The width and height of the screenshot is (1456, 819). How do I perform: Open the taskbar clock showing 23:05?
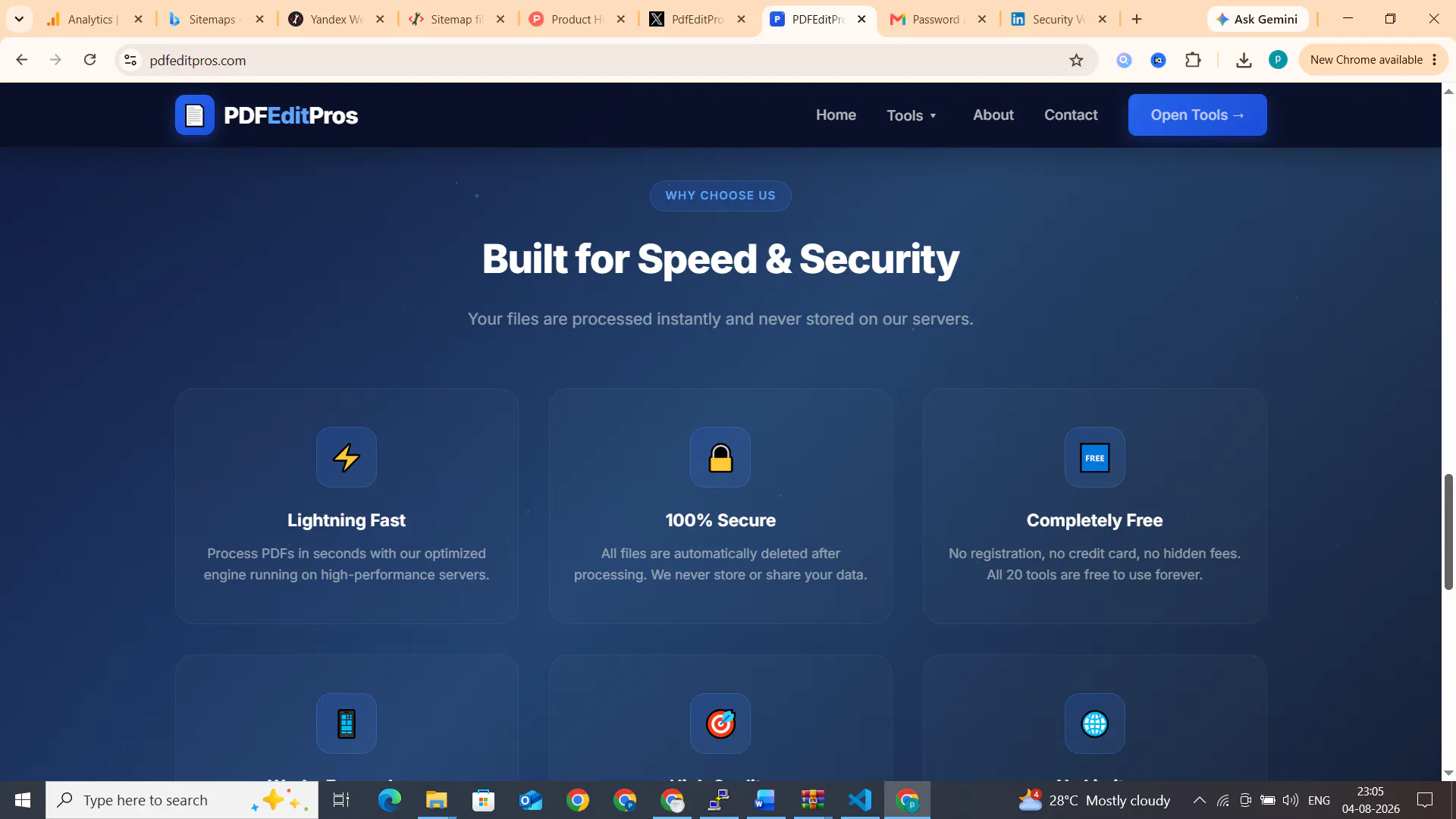coord(1370,800)
